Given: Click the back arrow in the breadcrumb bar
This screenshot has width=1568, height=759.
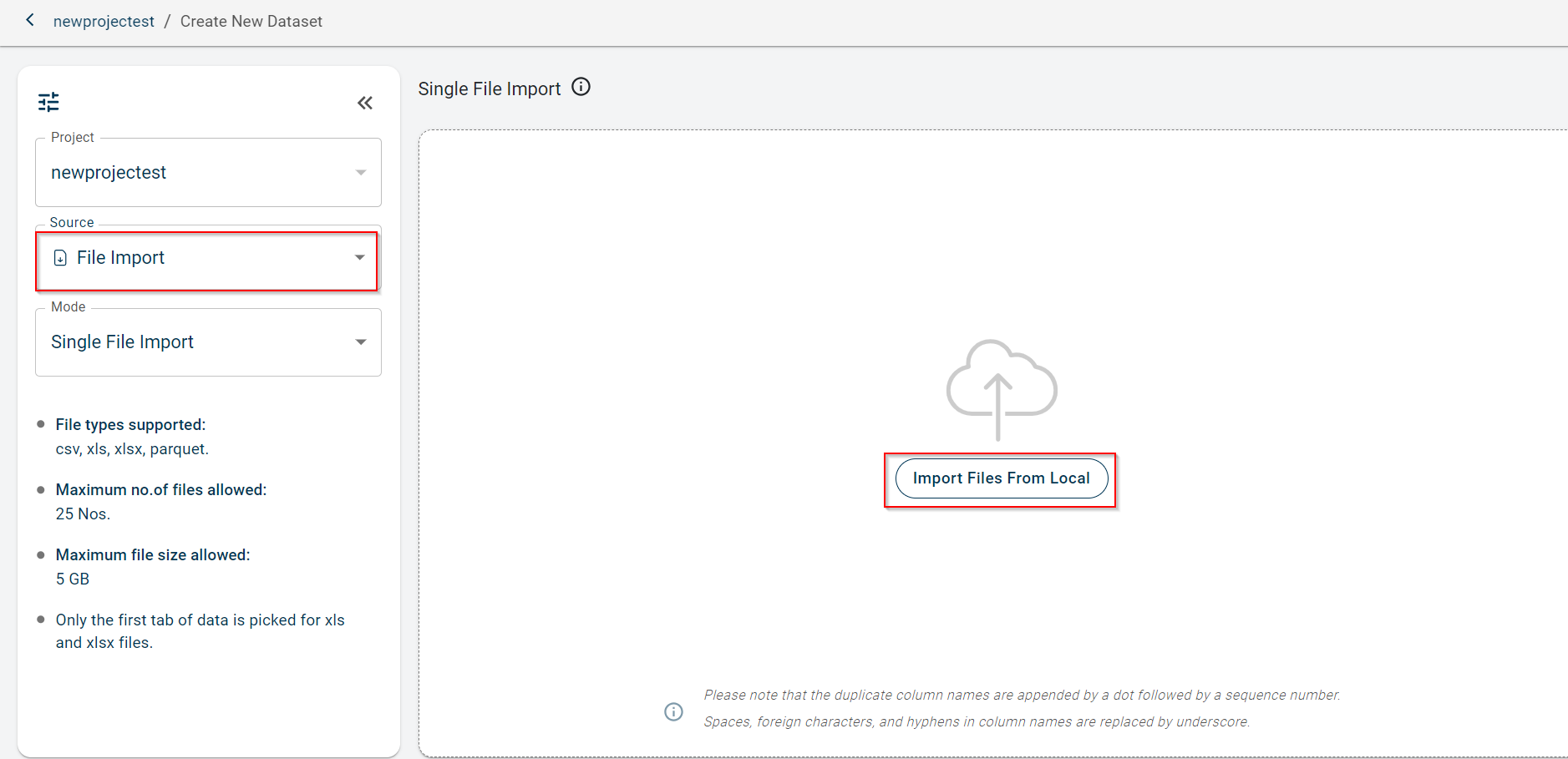Looking at the screenshot, I should [x=30, y=20].
